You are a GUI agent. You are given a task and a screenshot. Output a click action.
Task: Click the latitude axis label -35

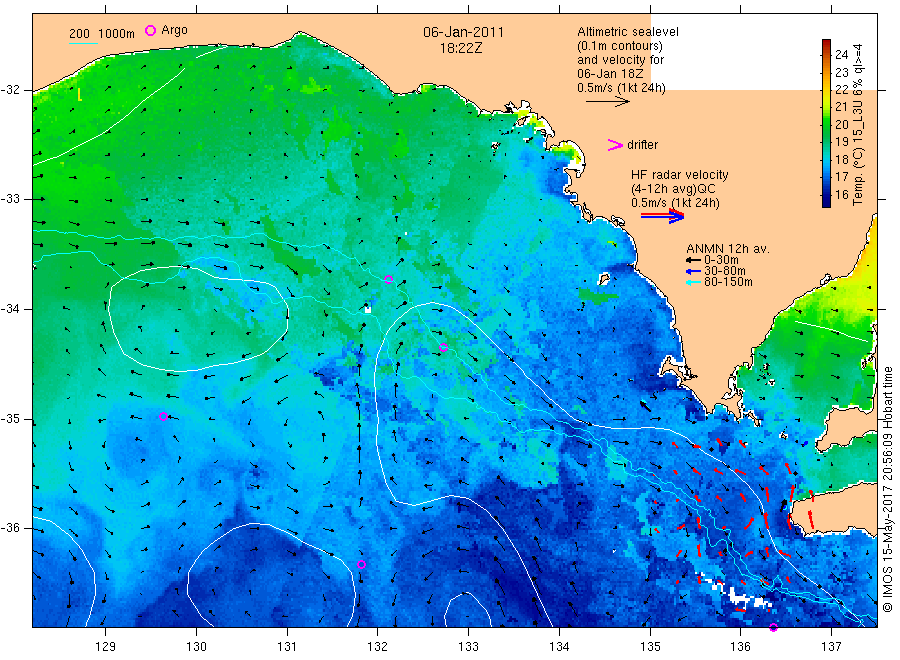pos(10,418)
